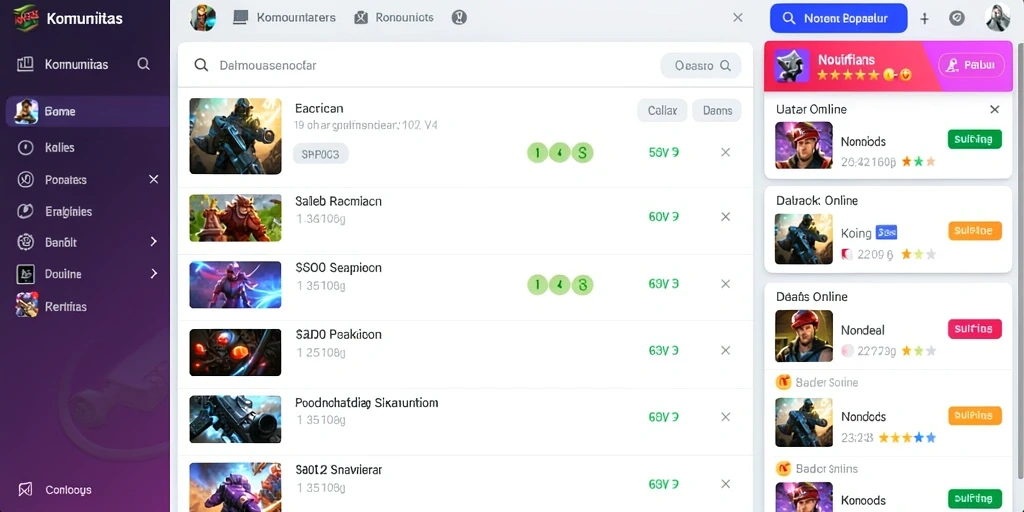This screenshot has width=1024, height=512.
Task: Open the Rertiitas sidebar entry
Action: click(x=65, y=306)
